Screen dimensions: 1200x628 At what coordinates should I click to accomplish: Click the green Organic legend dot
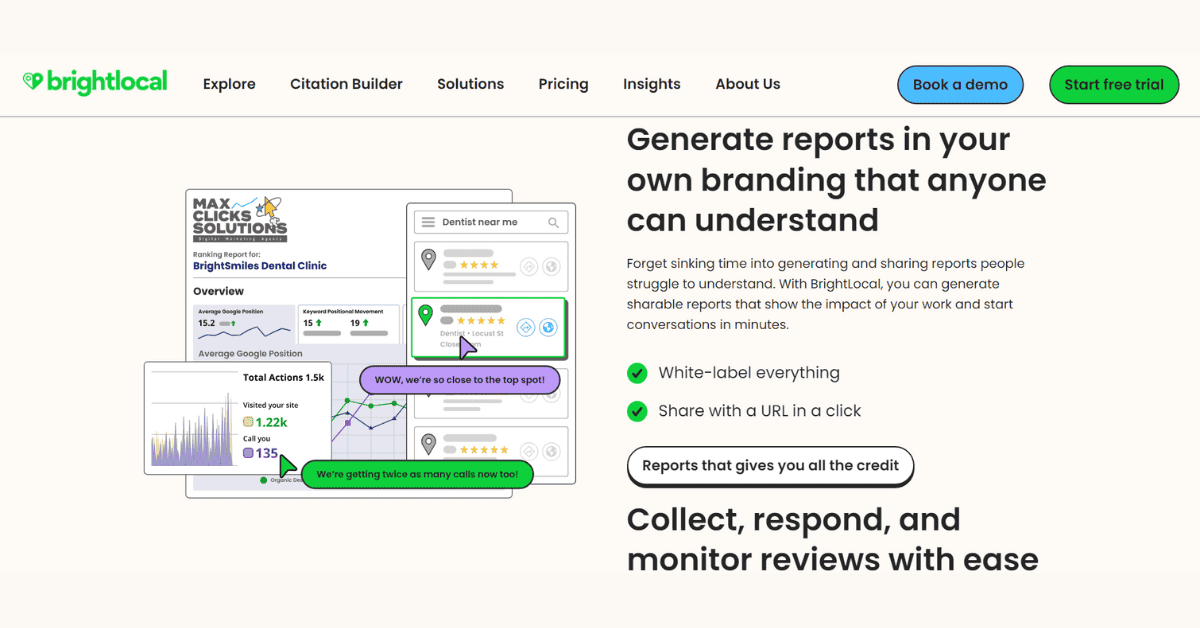(x=264, y=480)
